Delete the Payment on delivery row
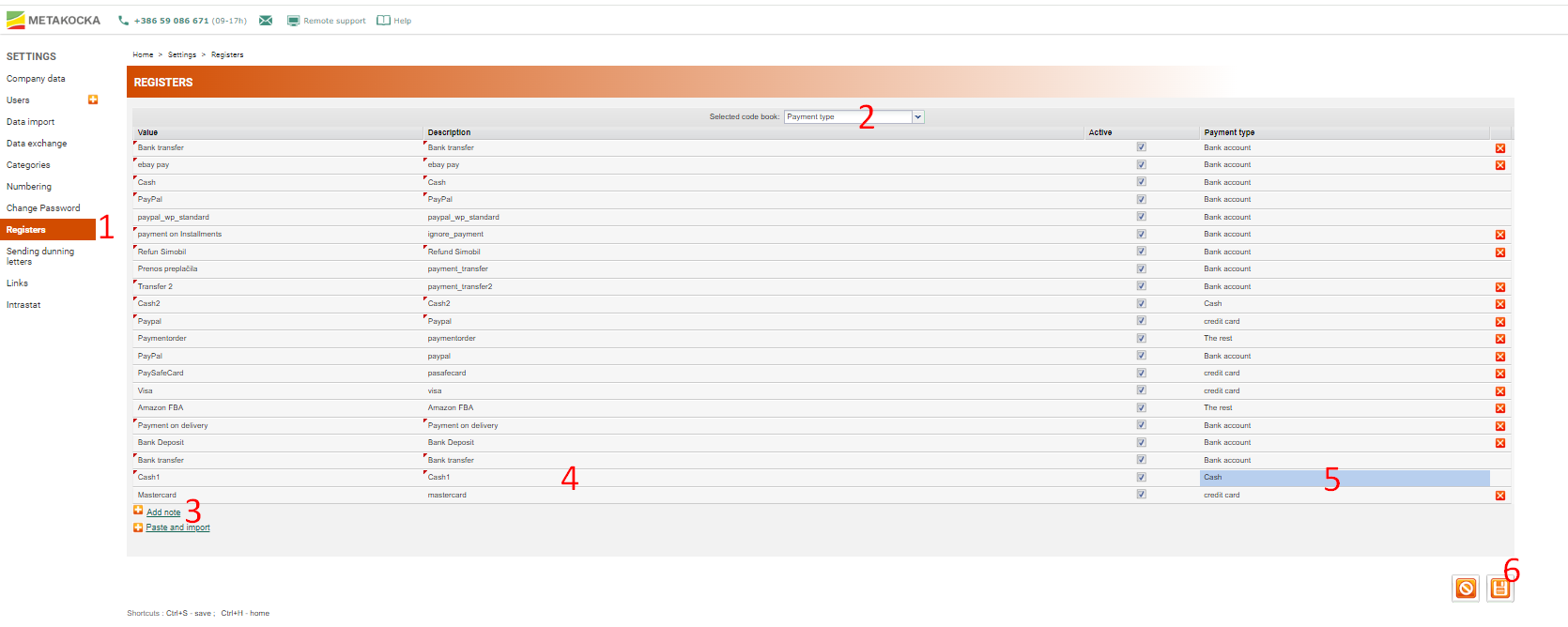 [1499, 426]
